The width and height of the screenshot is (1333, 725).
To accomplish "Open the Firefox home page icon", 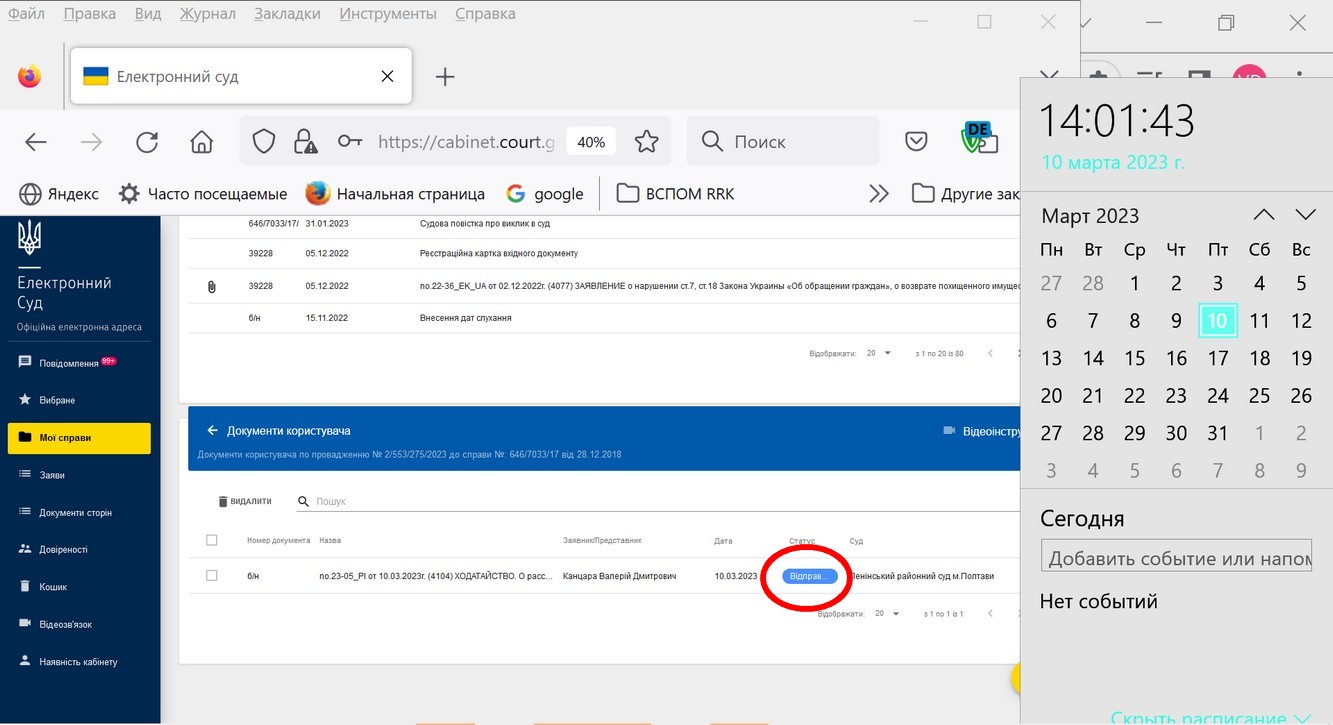I will (202, 142).
